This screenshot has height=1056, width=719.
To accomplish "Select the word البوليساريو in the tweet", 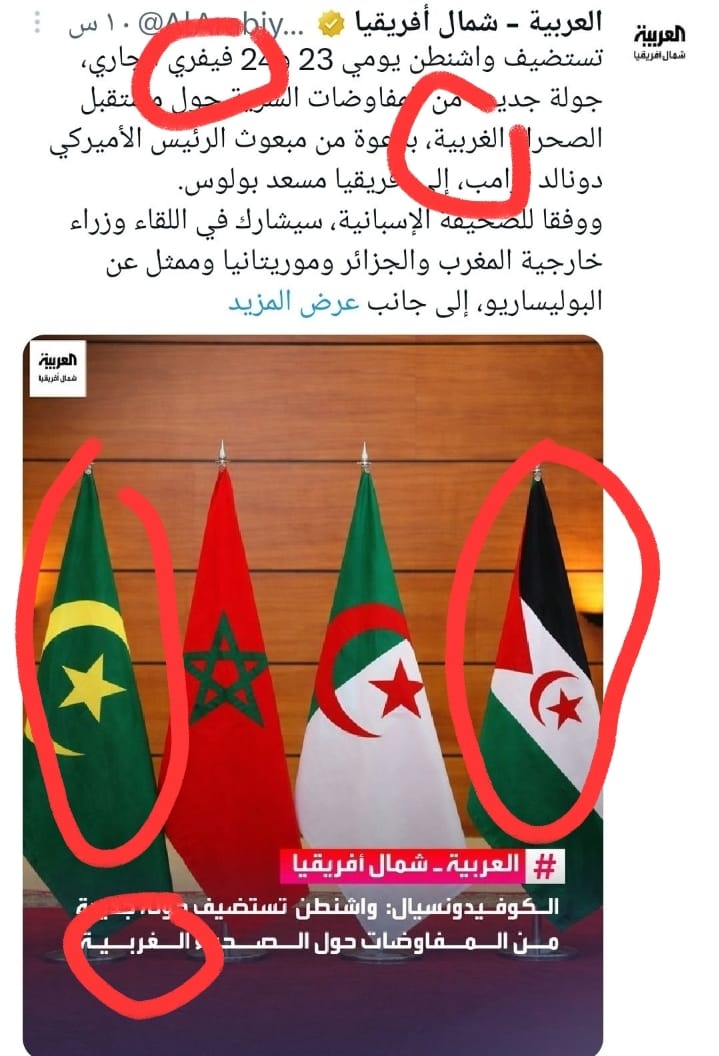I will point(541,302).
